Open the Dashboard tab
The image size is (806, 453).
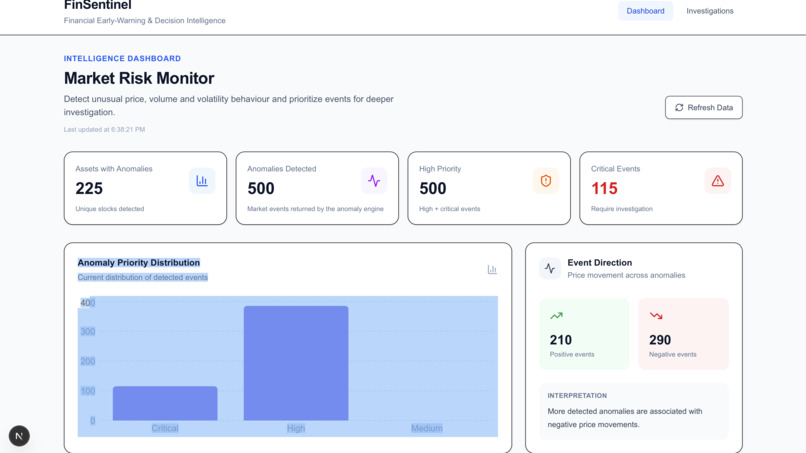click(645, 11)
